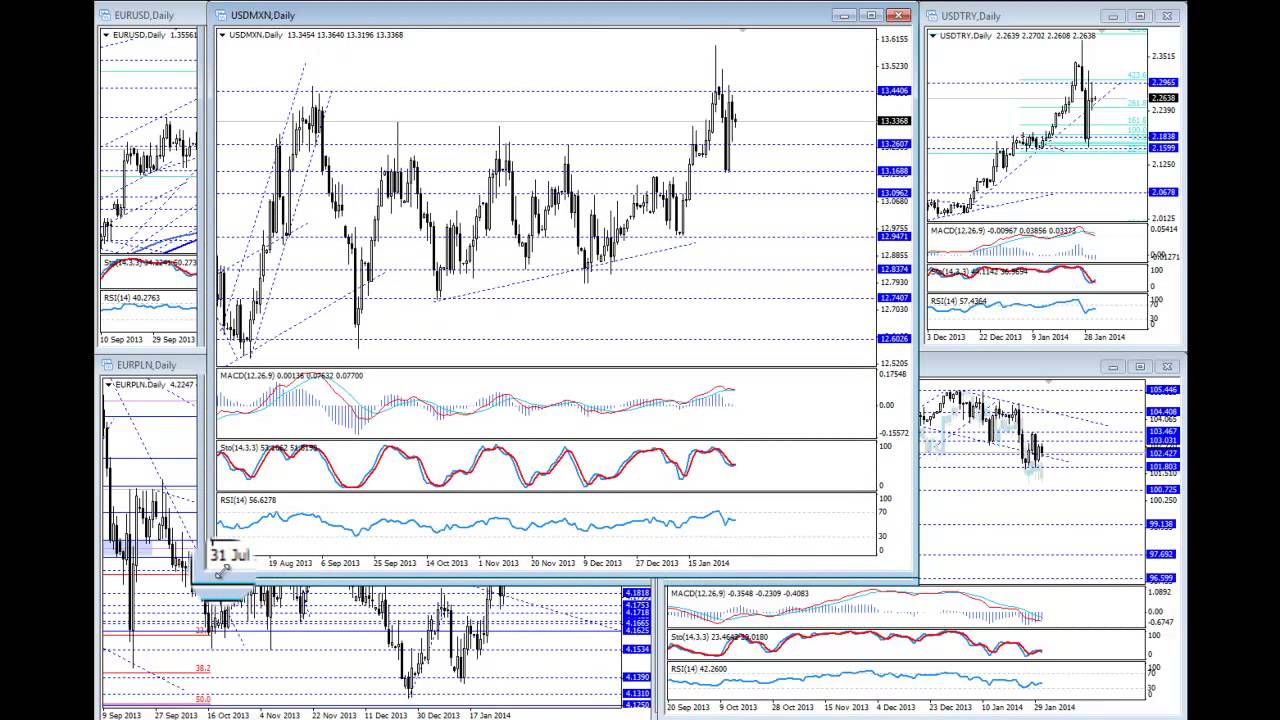Click the EURPLN 4.1390 price level label
Viewport: 1280px width, 720px height.
click(636, 677)
